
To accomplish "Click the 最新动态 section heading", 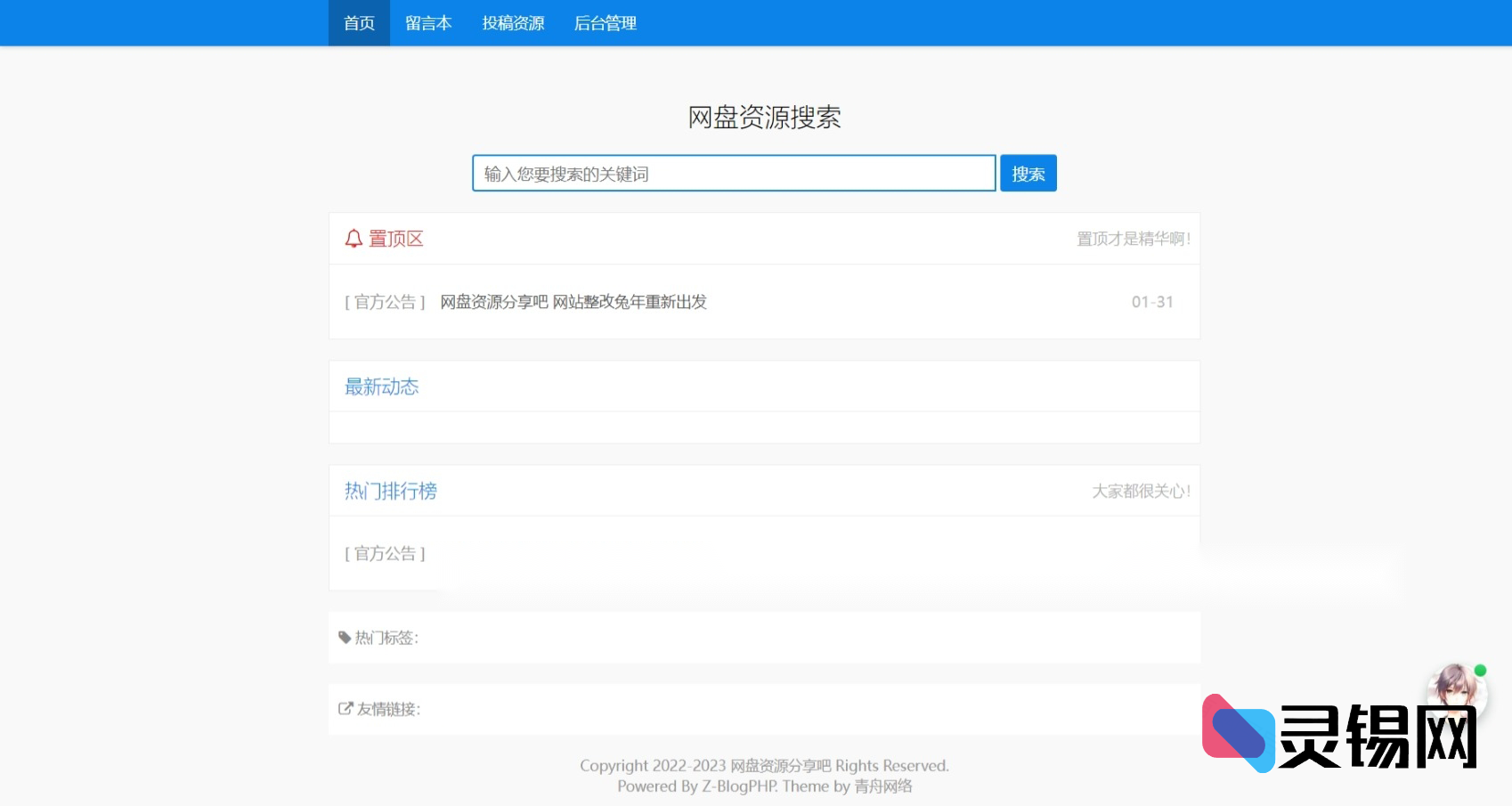I will point(381,387).
